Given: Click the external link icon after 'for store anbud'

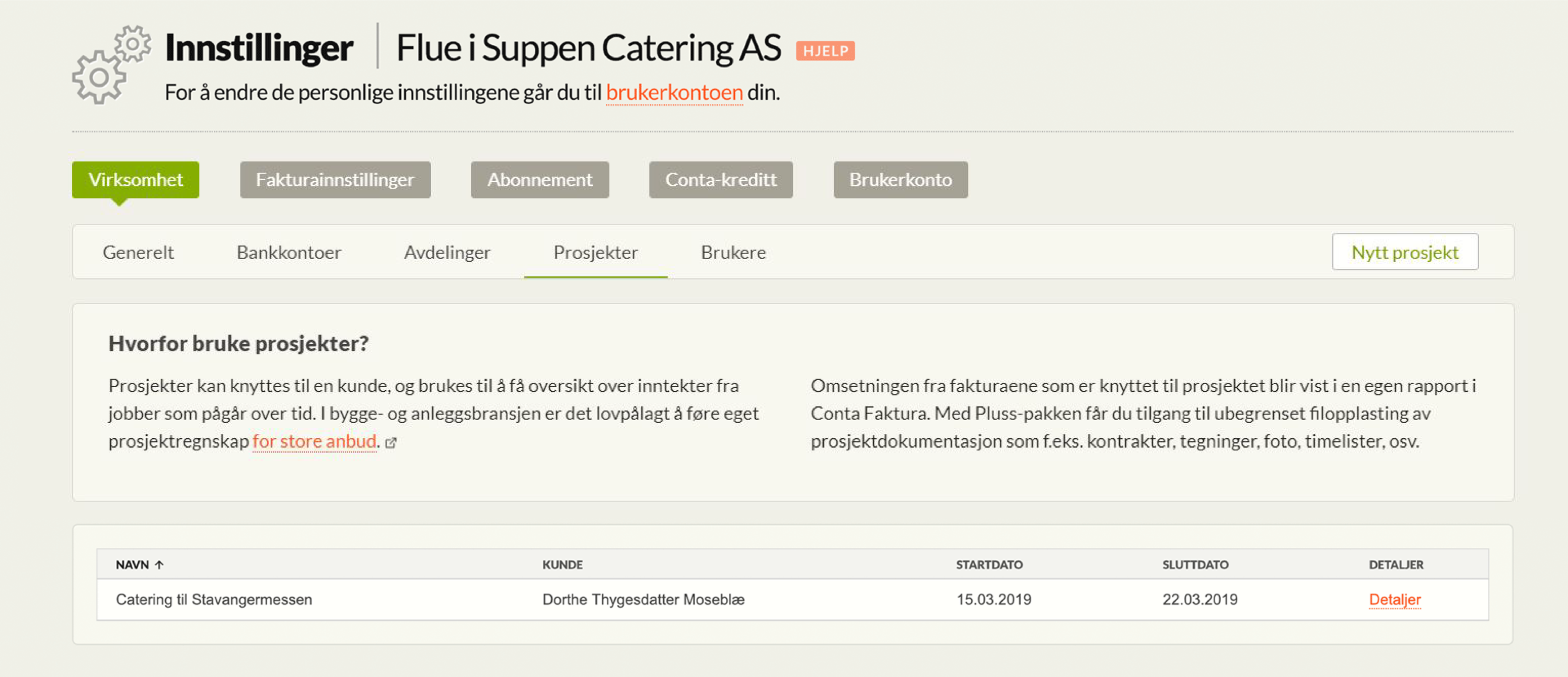Looking at the screenshot, I should pos(391,443).
